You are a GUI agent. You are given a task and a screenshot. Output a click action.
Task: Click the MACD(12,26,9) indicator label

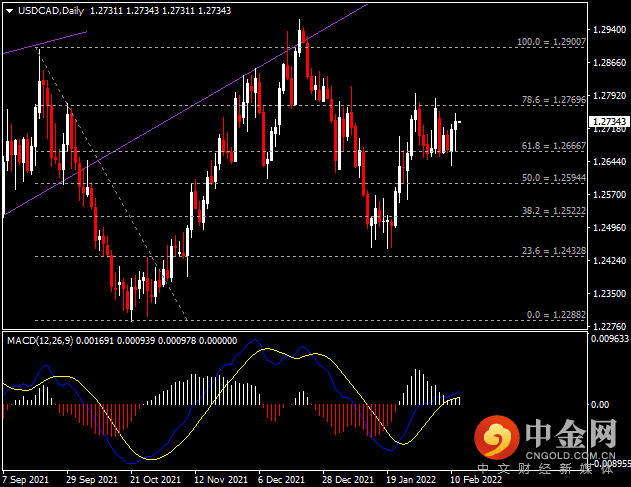[41, 340]
